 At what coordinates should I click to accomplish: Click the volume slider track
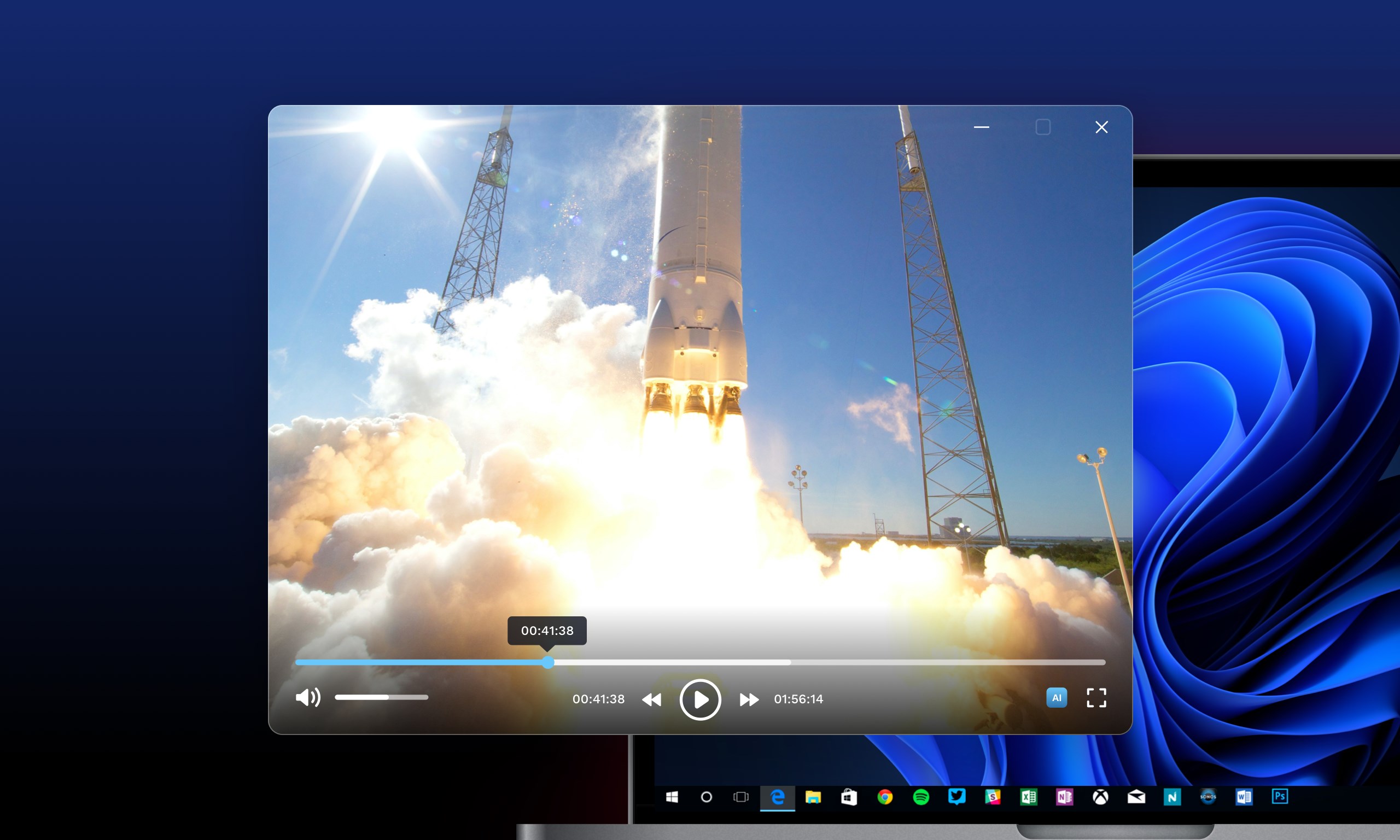point(381,697)
